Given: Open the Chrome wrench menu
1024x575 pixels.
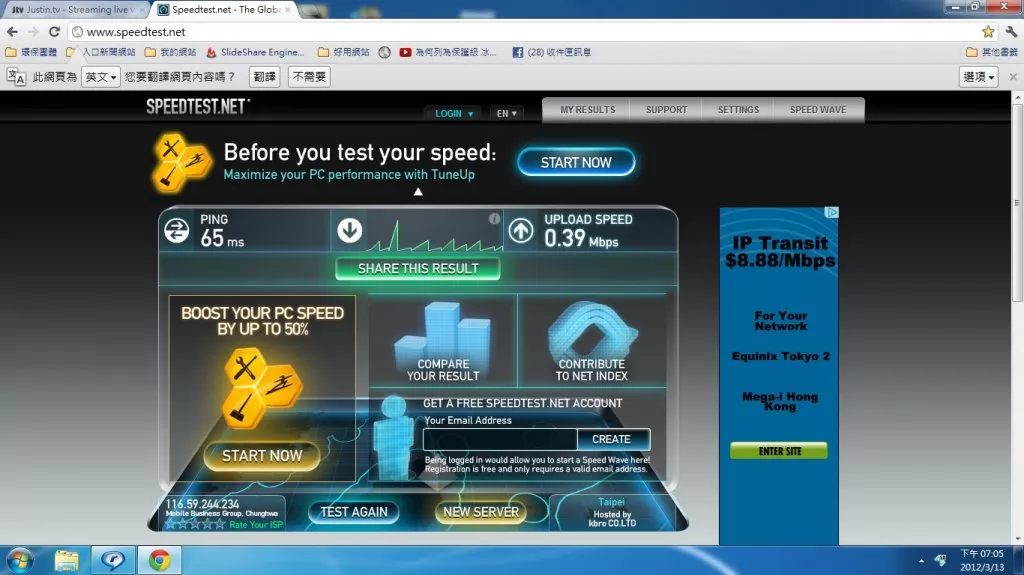Looking at the screenshot, I should 1011,31.
